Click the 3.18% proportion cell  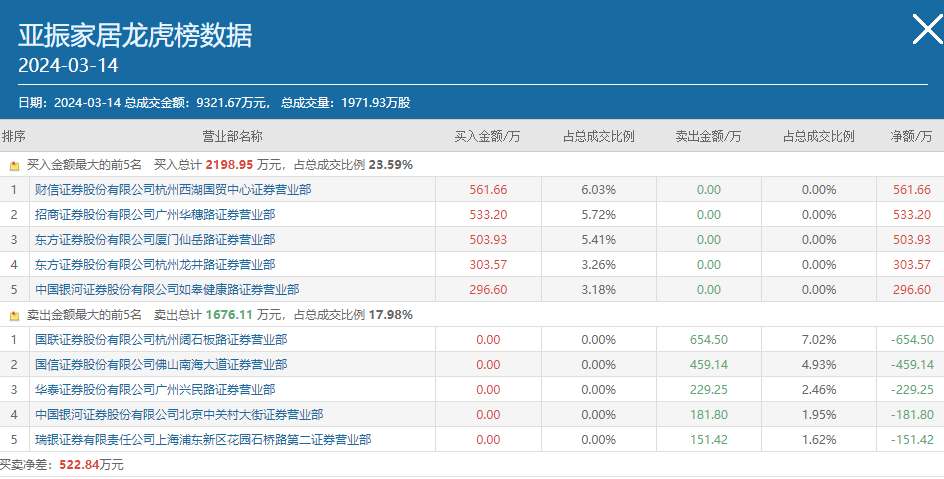(x=598, y=290)
